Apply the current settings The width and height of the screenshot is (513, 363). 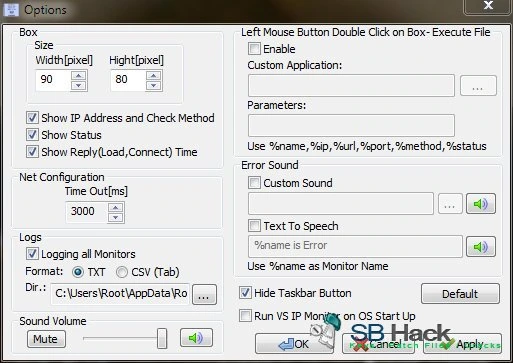click(x=463, y=344)
